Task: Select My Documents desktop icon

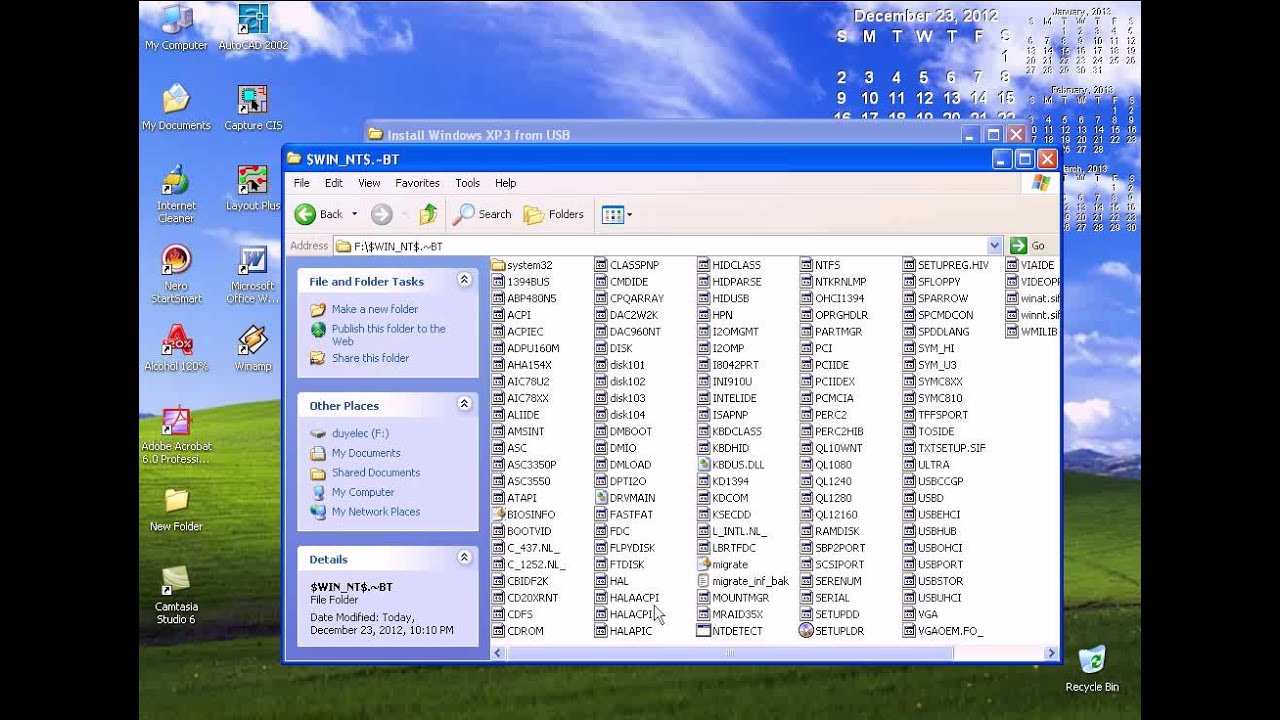Action: [x=176, y=107]
